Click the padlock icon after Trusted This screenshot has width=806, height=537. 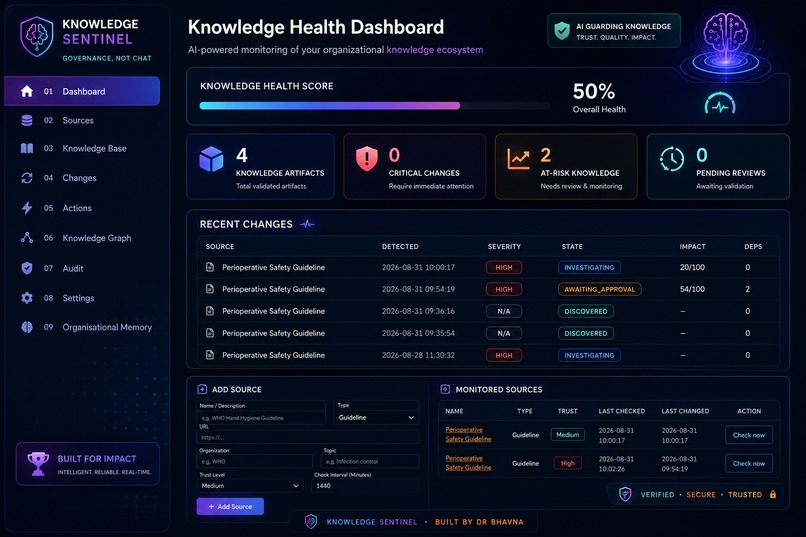pos(773,494)
